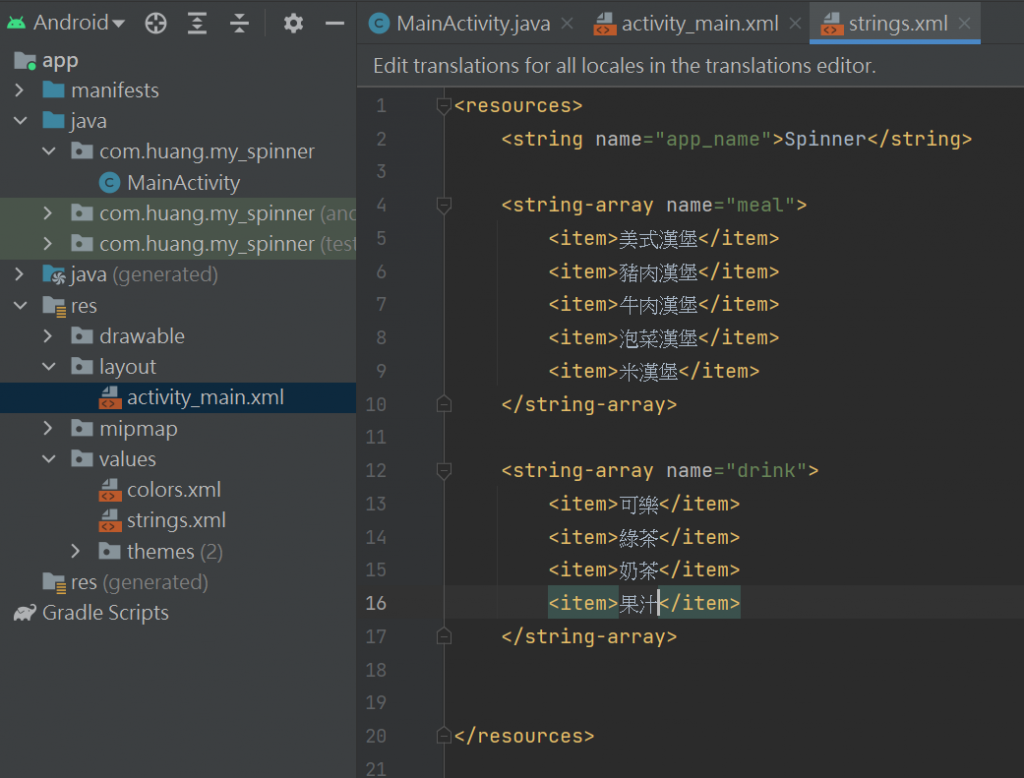Click the Android robot icon
Screen dimensions: 1024x778
pos(16,24)
